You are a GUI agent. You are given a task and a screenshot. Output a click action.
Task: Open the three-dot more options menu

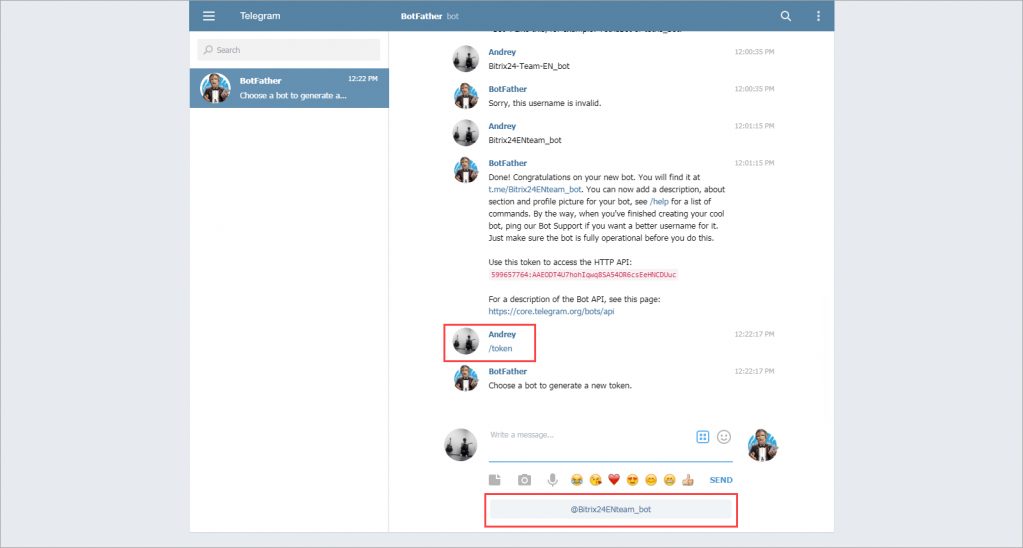818,16
